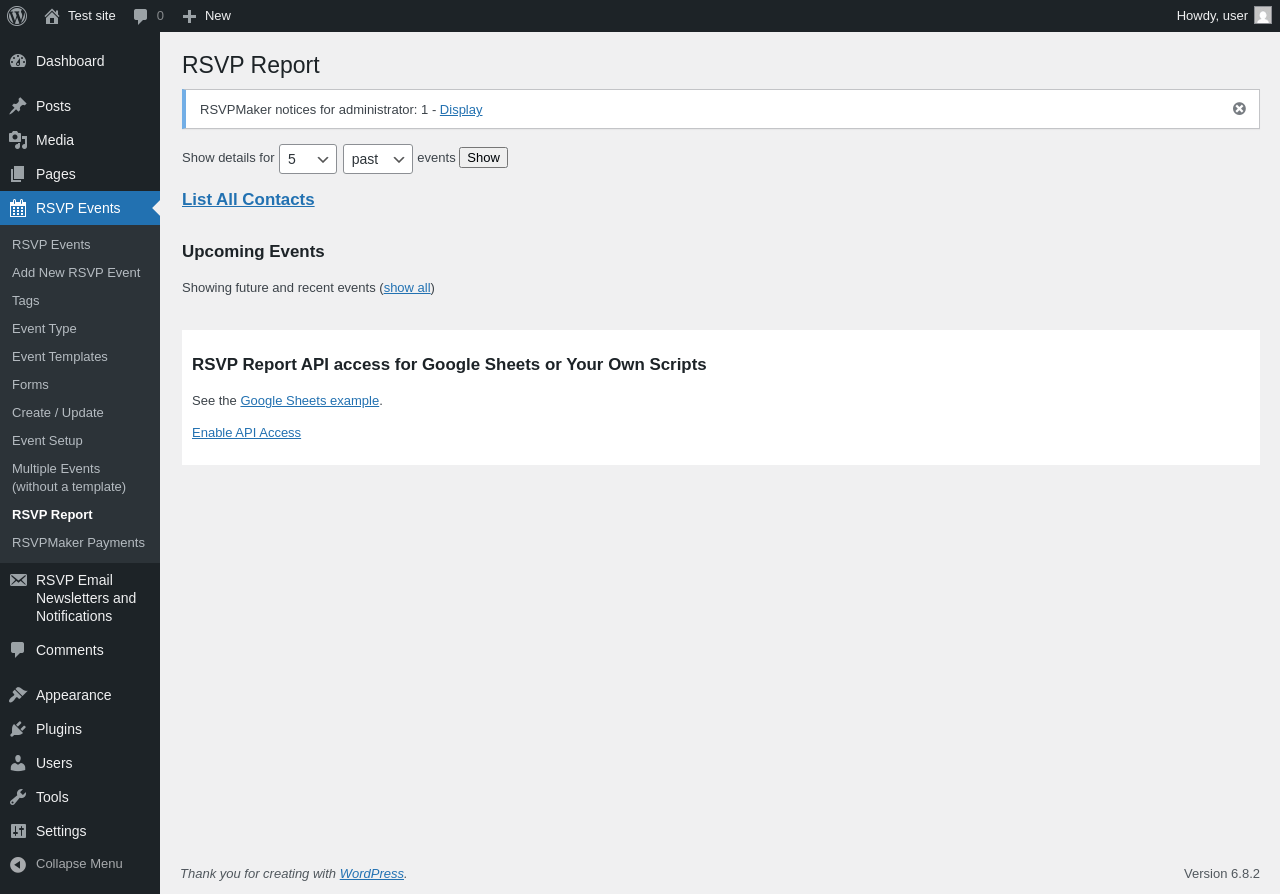Screen dimensions: 1280x894
Task: Click the Settings sliders icon
Action: tap(18, 831)
